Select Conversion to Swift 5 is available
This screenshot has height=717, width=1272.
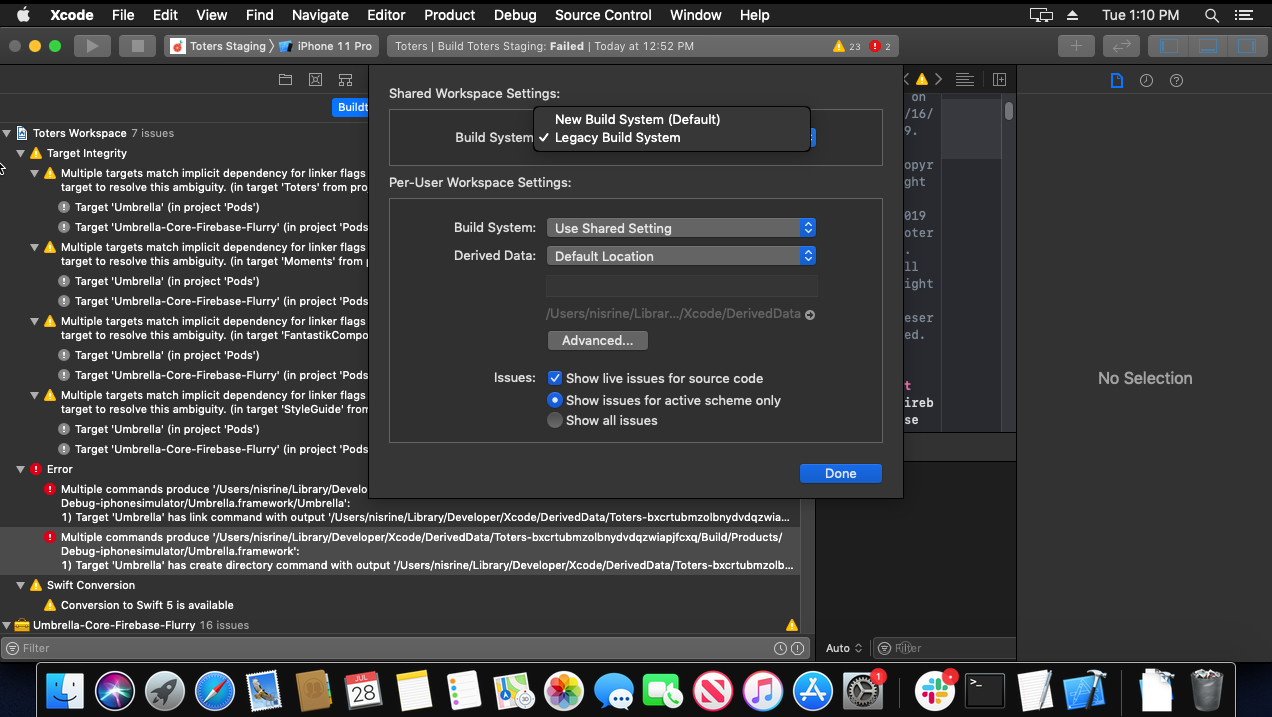[x=147, y=605]
